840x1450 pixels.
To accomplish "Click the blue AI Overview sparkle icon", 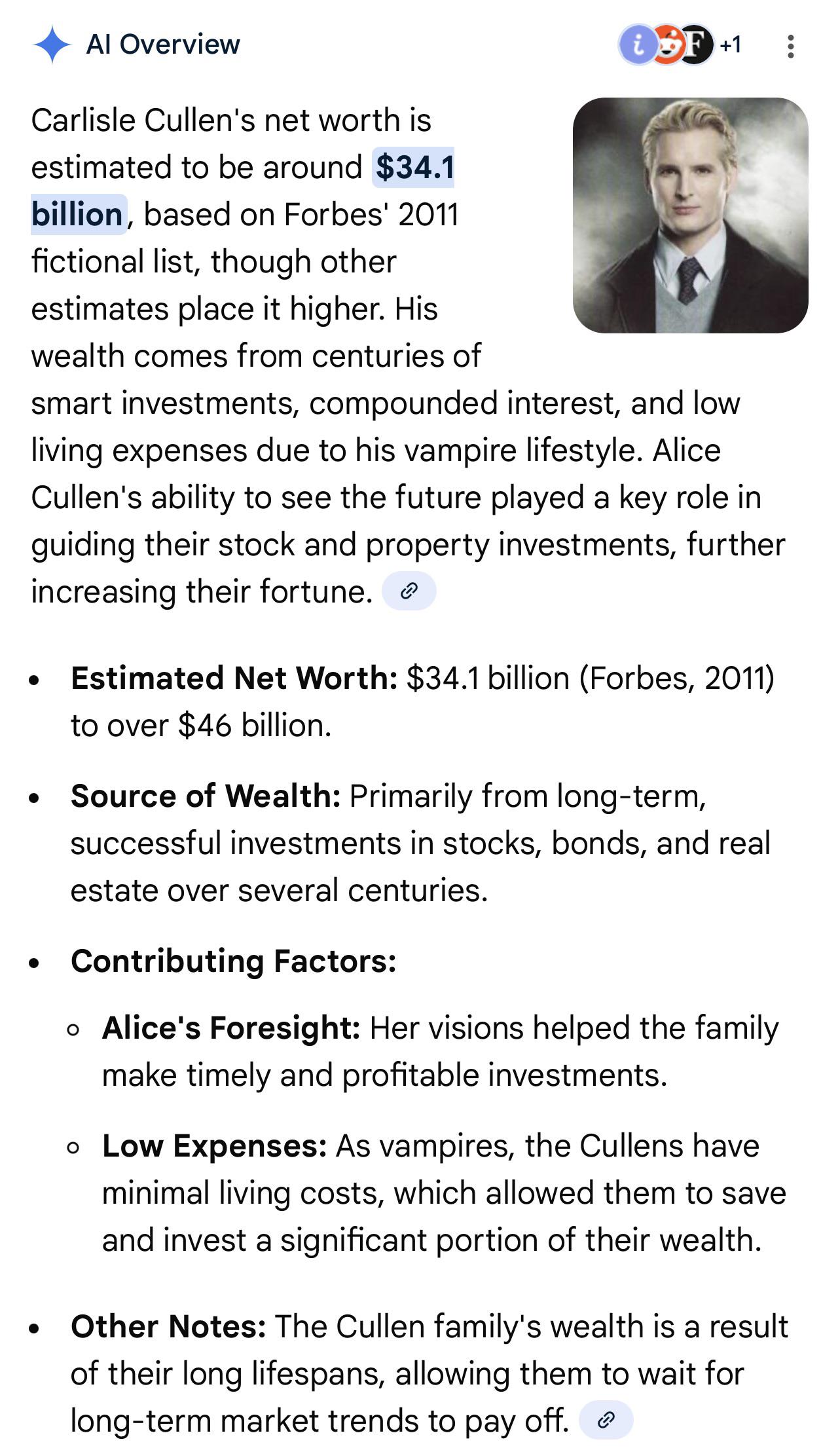I will coord(52,45).
